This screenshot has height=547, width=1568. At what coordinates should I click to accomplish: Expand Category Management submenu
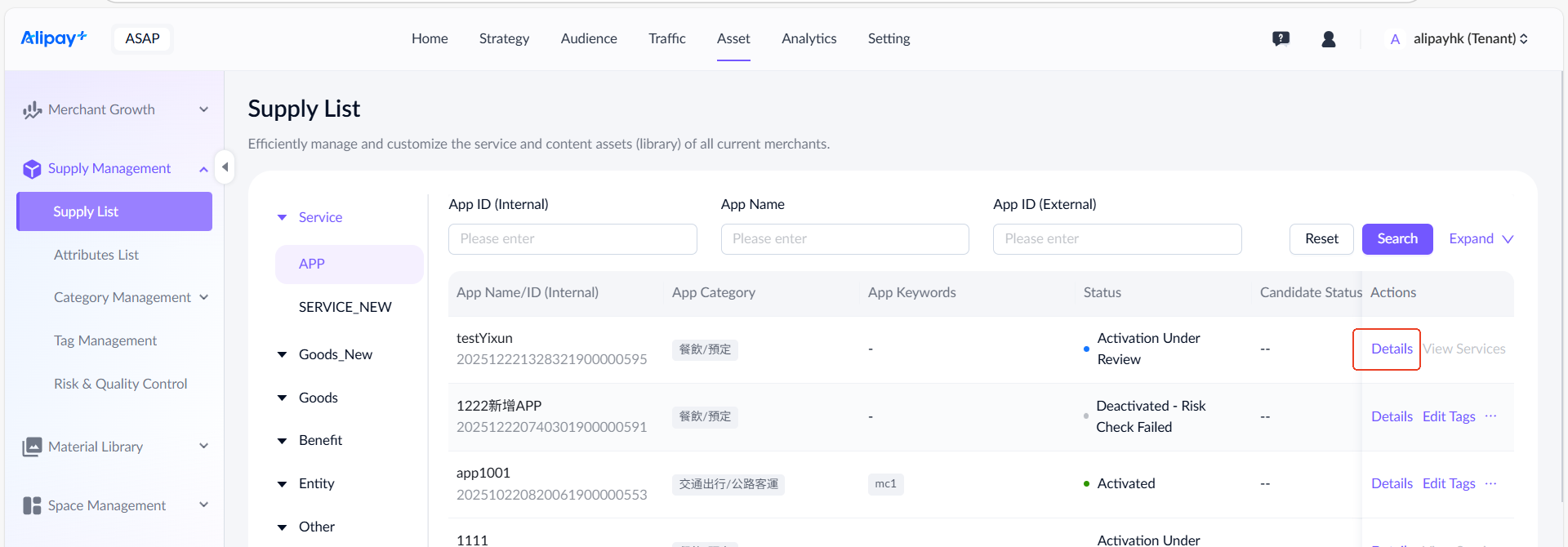pyautogui.click(x=203, y=297)
